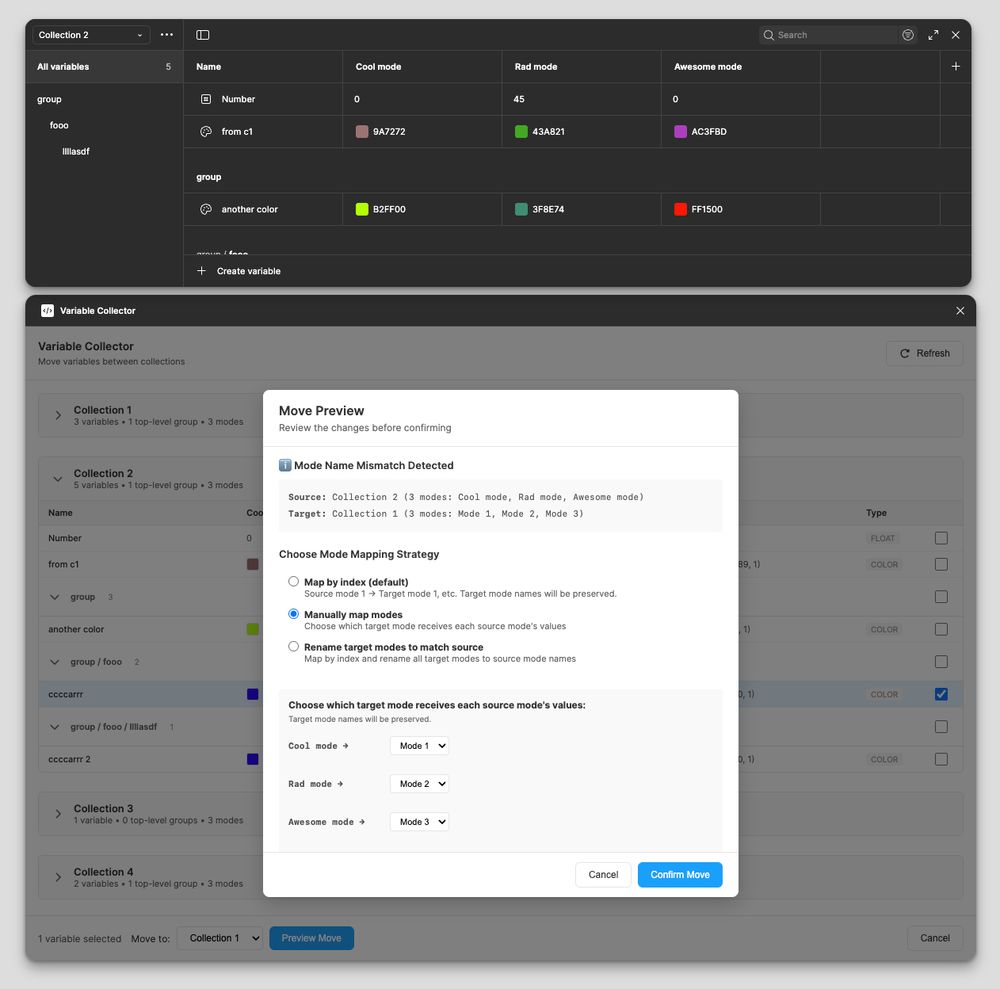Open the 9A7272 color swatch
Screen dimensions: 1000x989
pyautogui.click(x=362, y=132)
